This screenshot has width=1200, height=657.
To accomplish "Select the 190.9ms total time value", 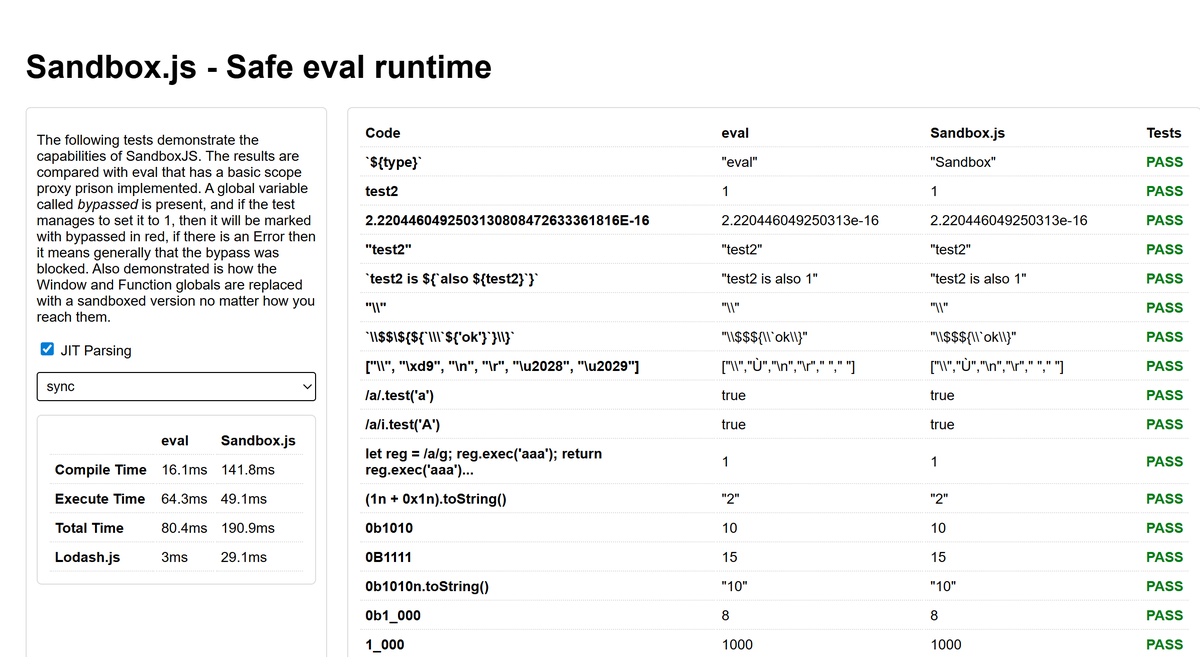I will coord(248,527).
